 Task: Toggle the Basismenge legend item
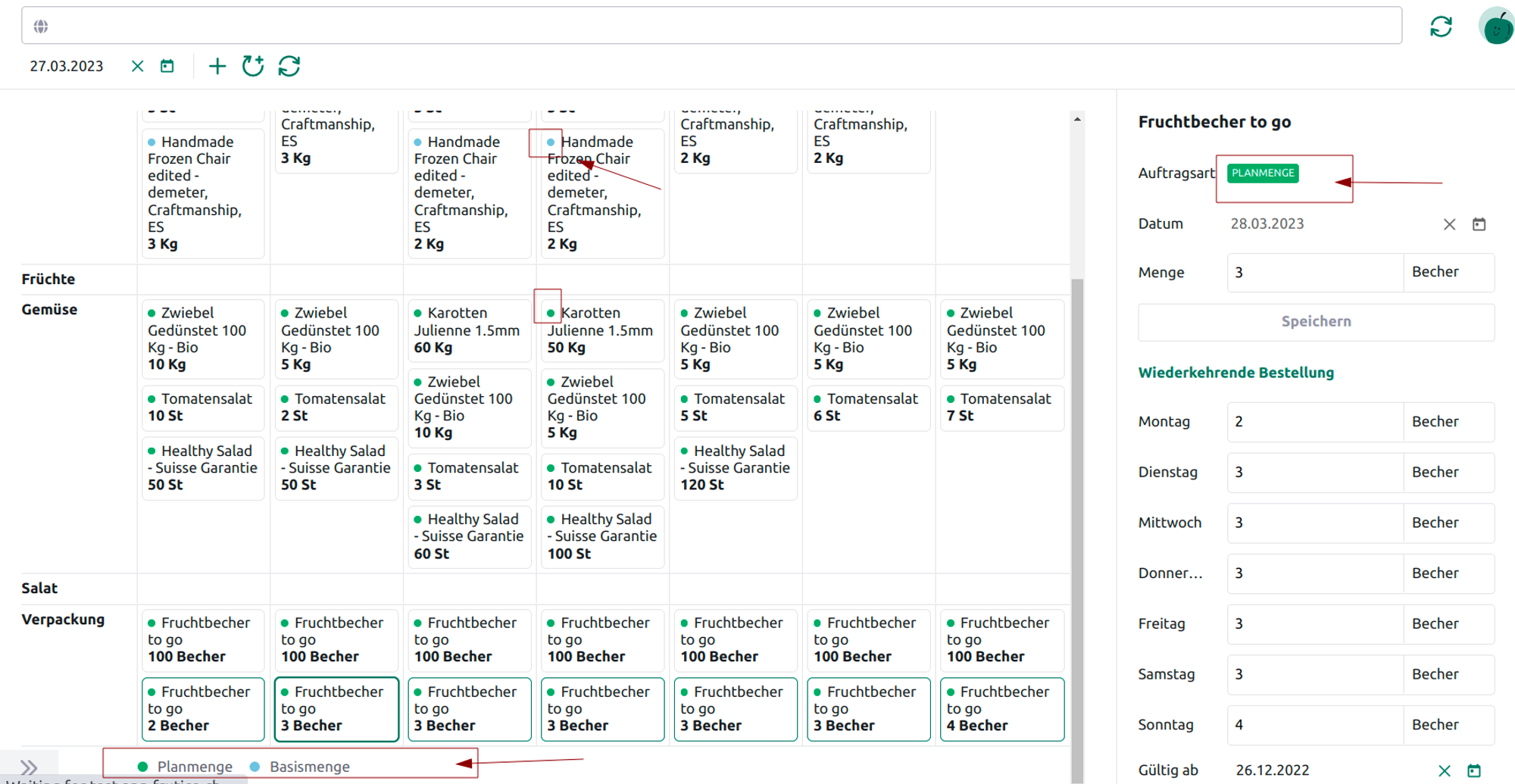click(300, 767)
